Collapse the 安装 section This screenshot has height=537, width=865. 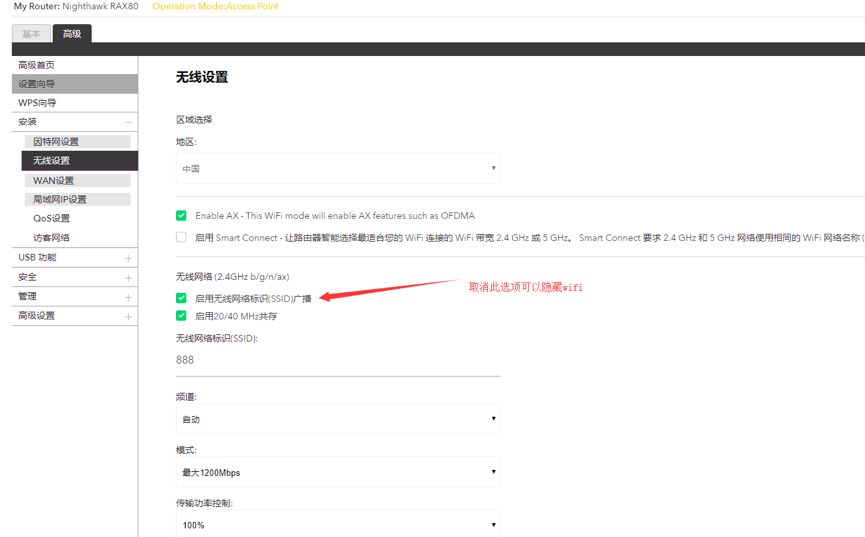pos(74,122)
